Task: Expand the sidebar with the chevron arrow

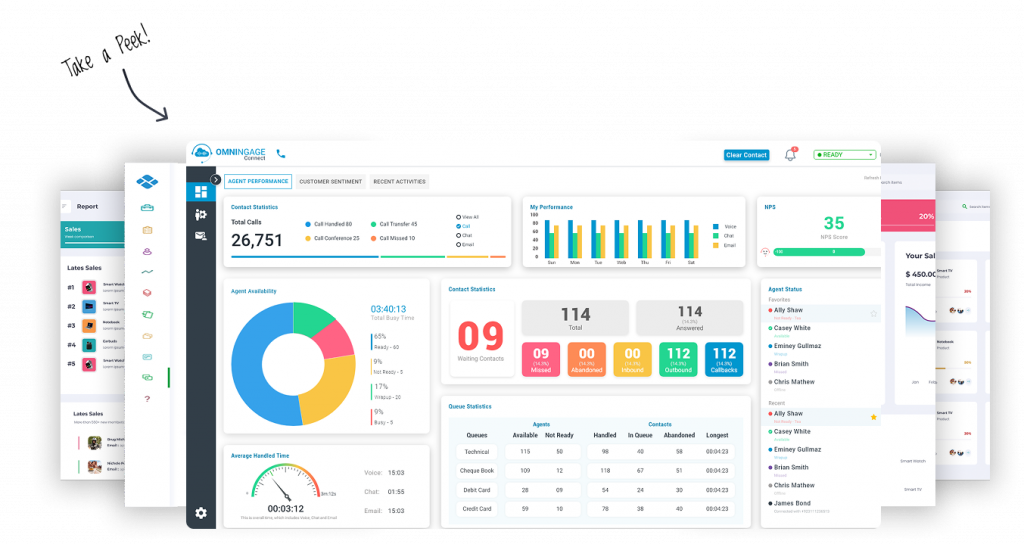Action: click(215, 180)
